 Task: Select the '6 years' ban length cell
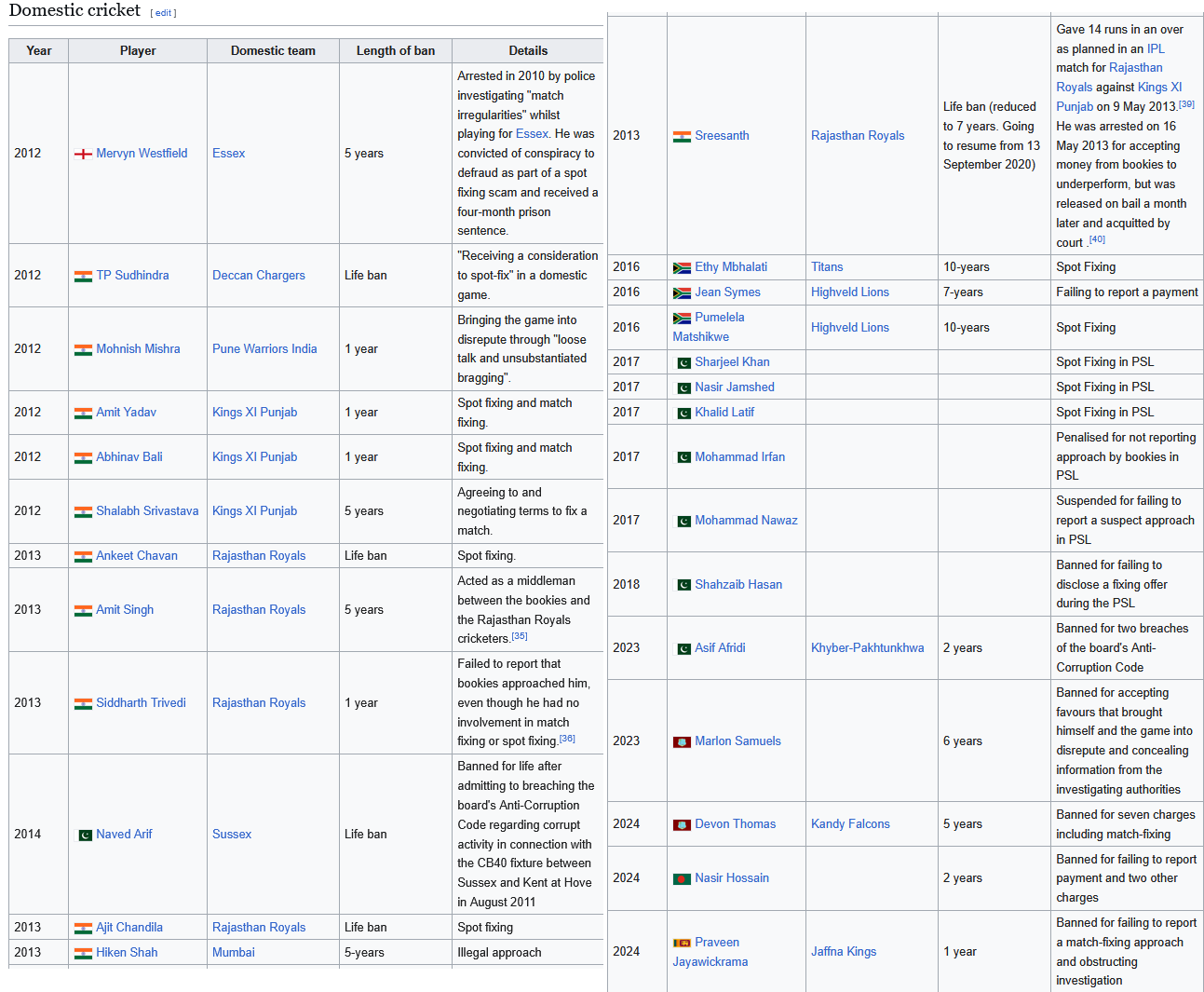(x=994, y=741)
